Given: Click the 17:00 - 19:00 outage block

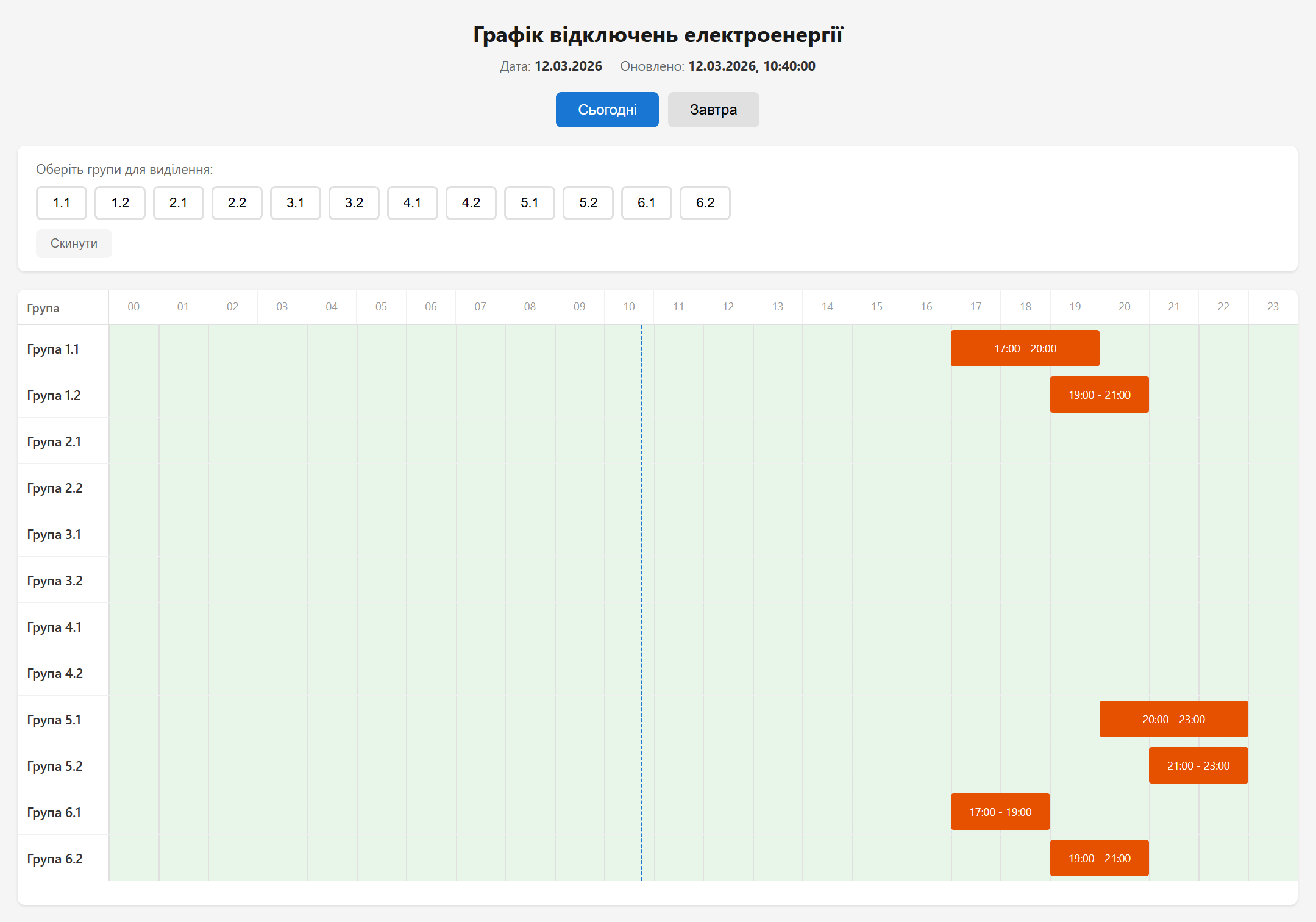Looking at the screenshot, I should click(1000, 812).
